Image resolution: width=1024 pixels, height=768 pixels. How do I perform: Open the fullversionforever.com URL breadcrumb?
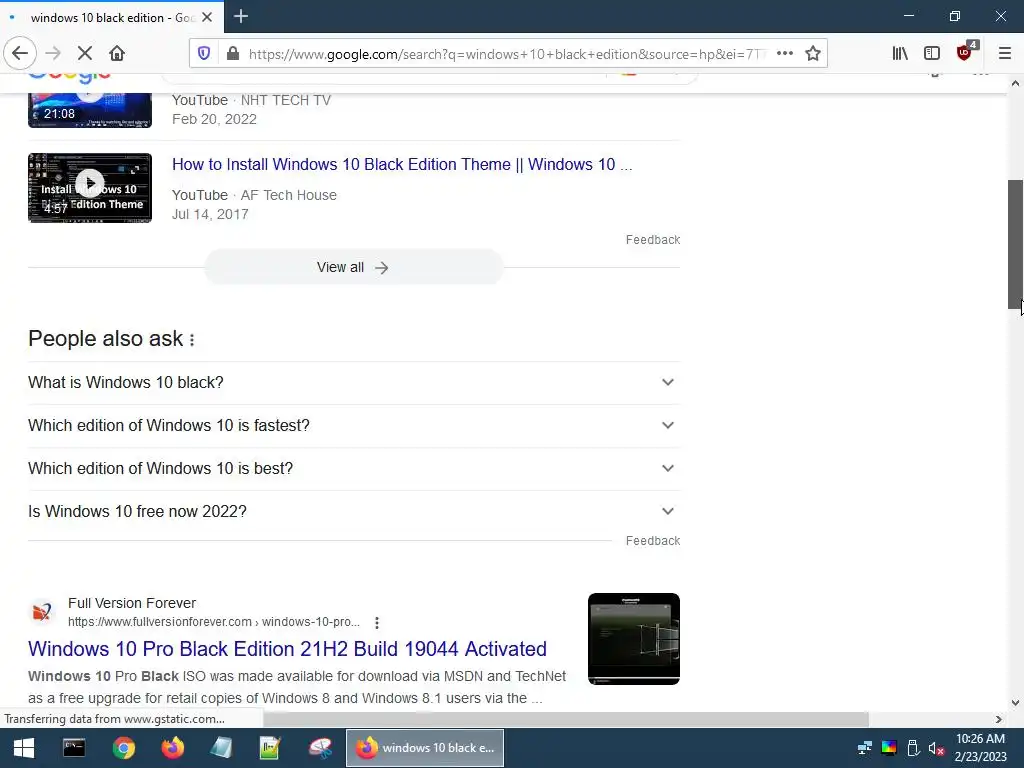214,622
